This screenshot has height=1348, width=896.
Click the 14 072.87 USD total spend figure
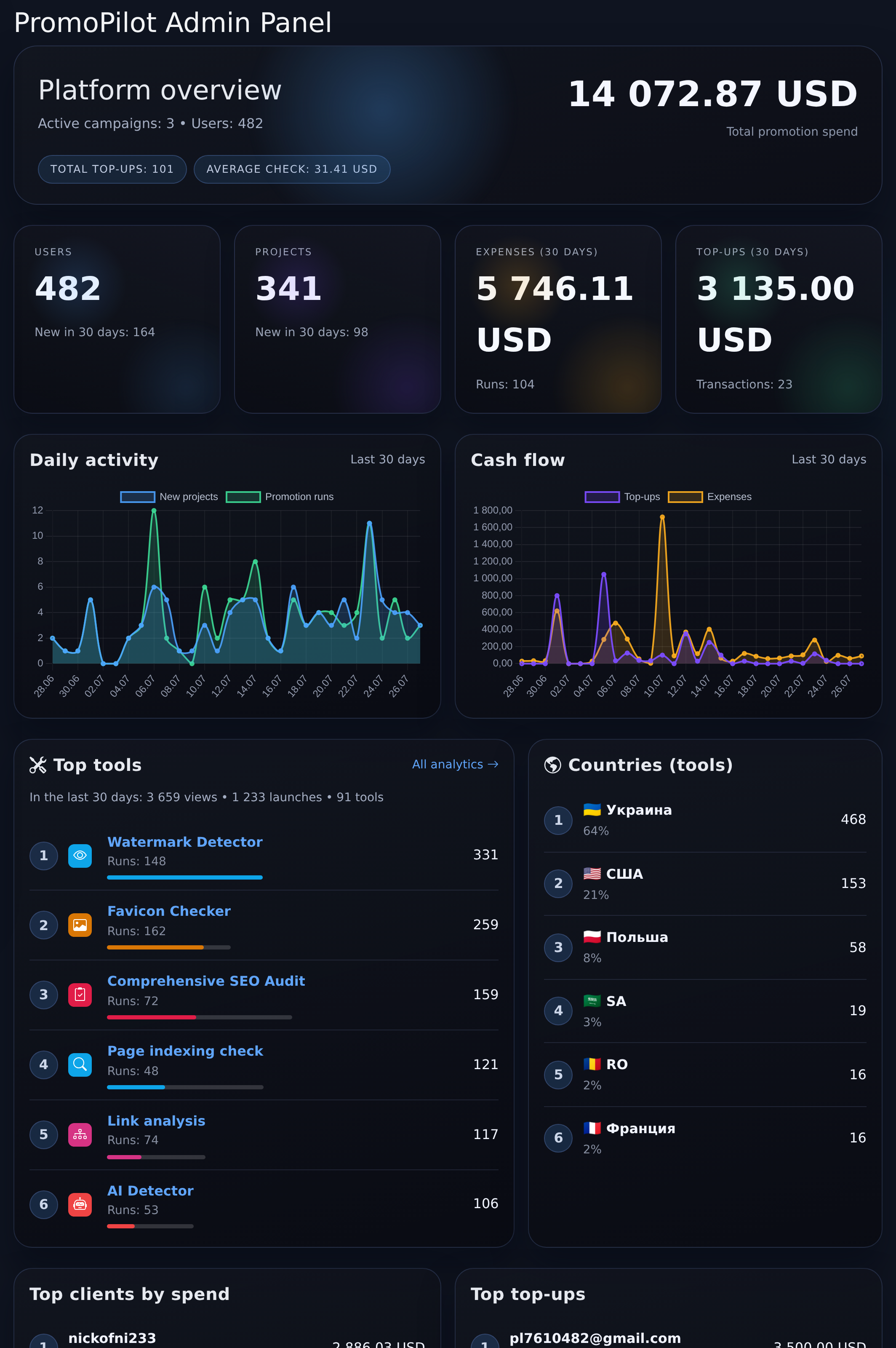coord(712,94)
